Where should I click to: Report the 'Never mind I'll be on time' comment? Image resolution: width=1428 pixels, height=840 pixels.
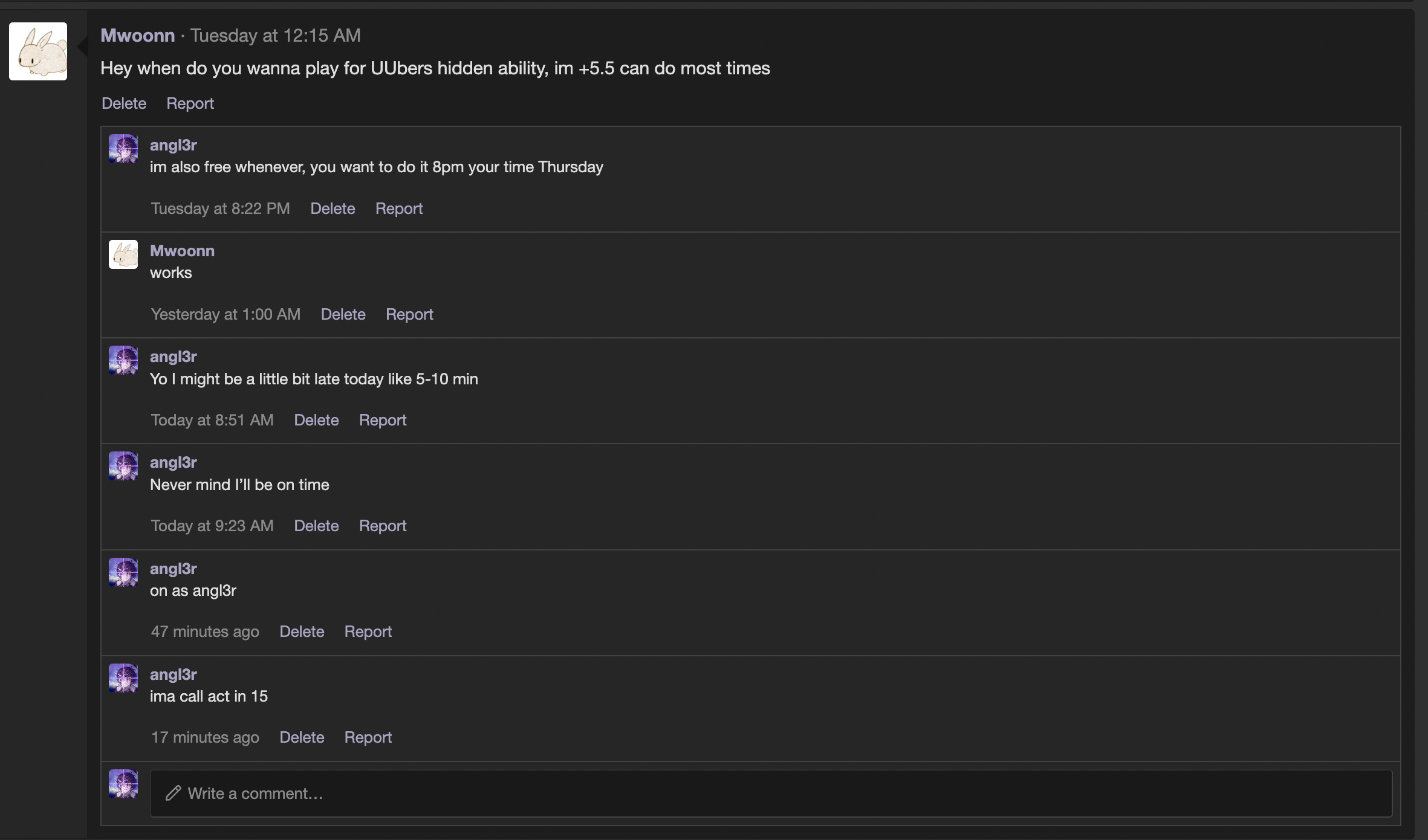tap(383, 526)
